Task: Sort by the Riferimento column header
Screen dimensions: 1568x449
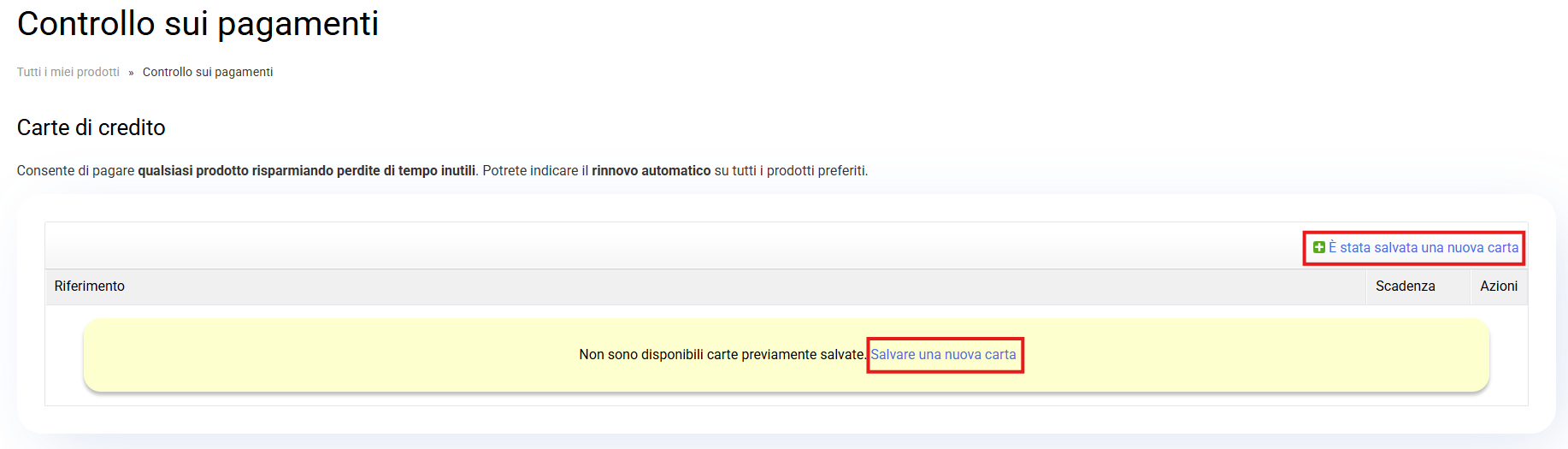Action: [x=90, y=286]
